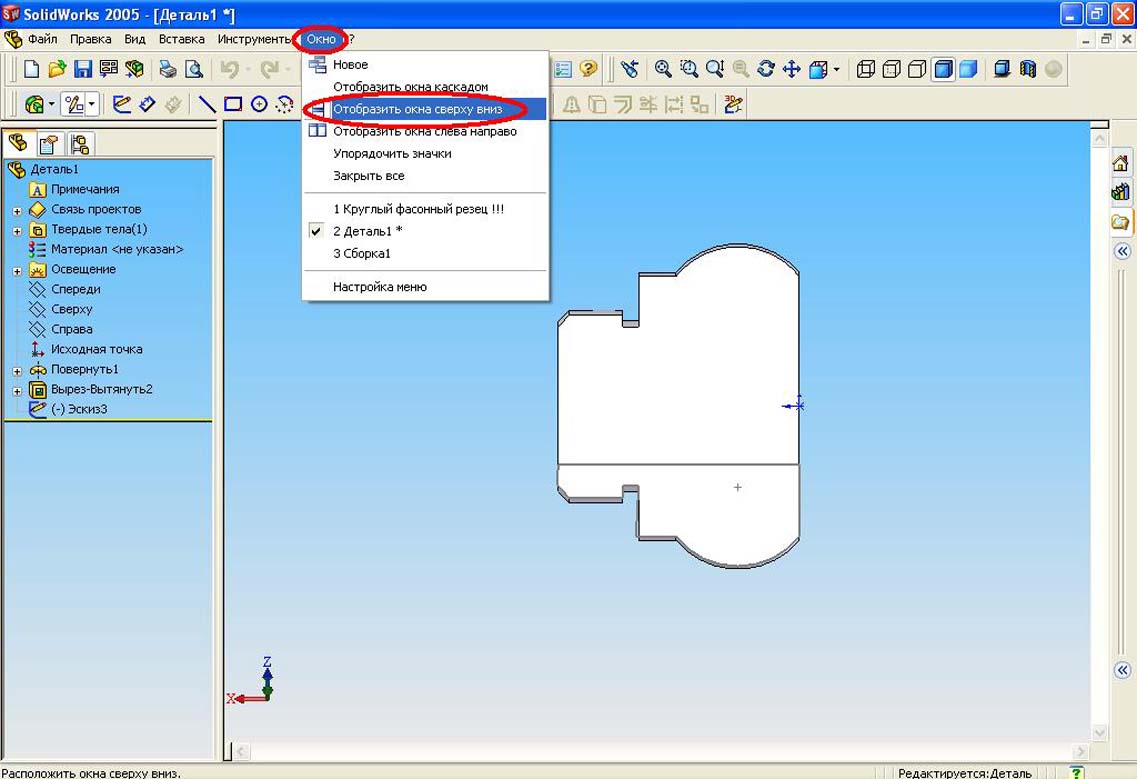The image size is (1137, 779).
Task: Select the Line sketch tool
Action: pyautogui.click(x=207, y=104)
